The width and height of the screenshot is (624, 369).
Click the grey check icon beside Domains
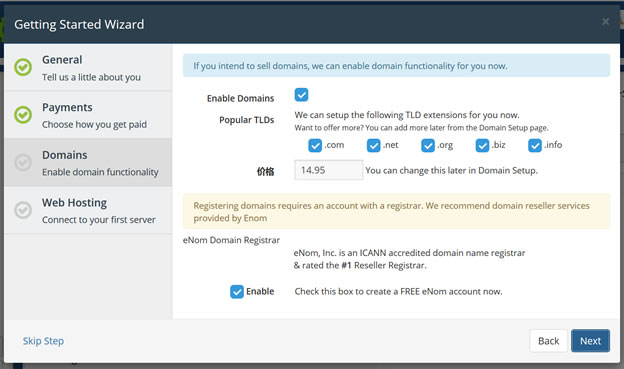click(23, 162)
